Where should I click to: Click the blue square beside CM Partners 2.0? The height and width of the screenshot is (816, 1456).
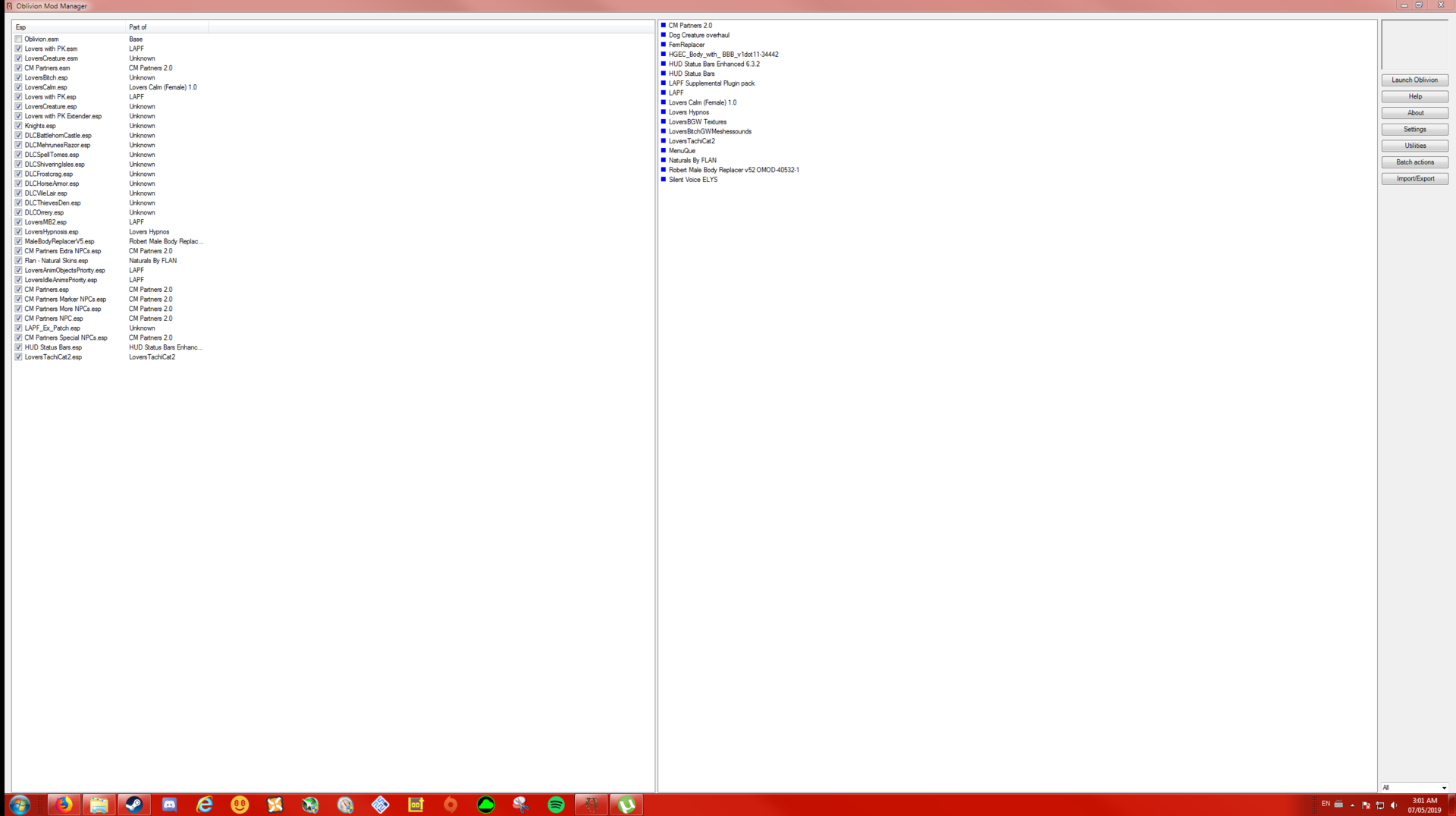(664, 25)
